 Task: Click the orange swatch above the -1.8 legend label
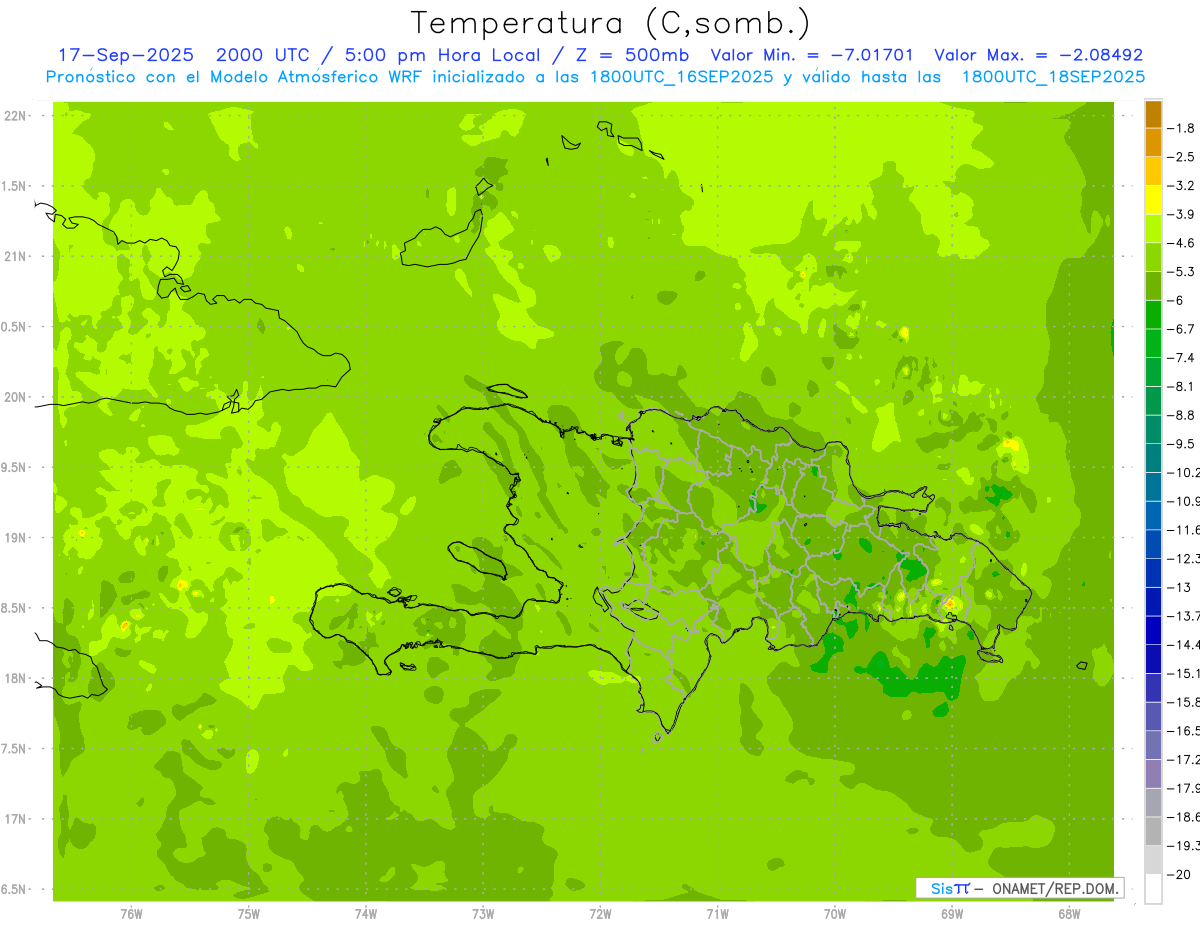pos(1153,113)
